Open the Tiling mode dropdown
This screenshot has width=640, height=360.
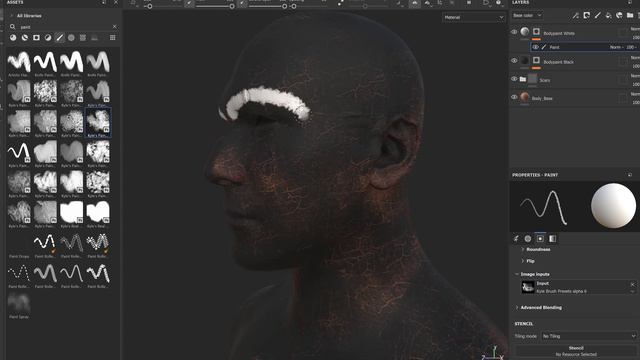pyautogui.click(x=589, y=336)
